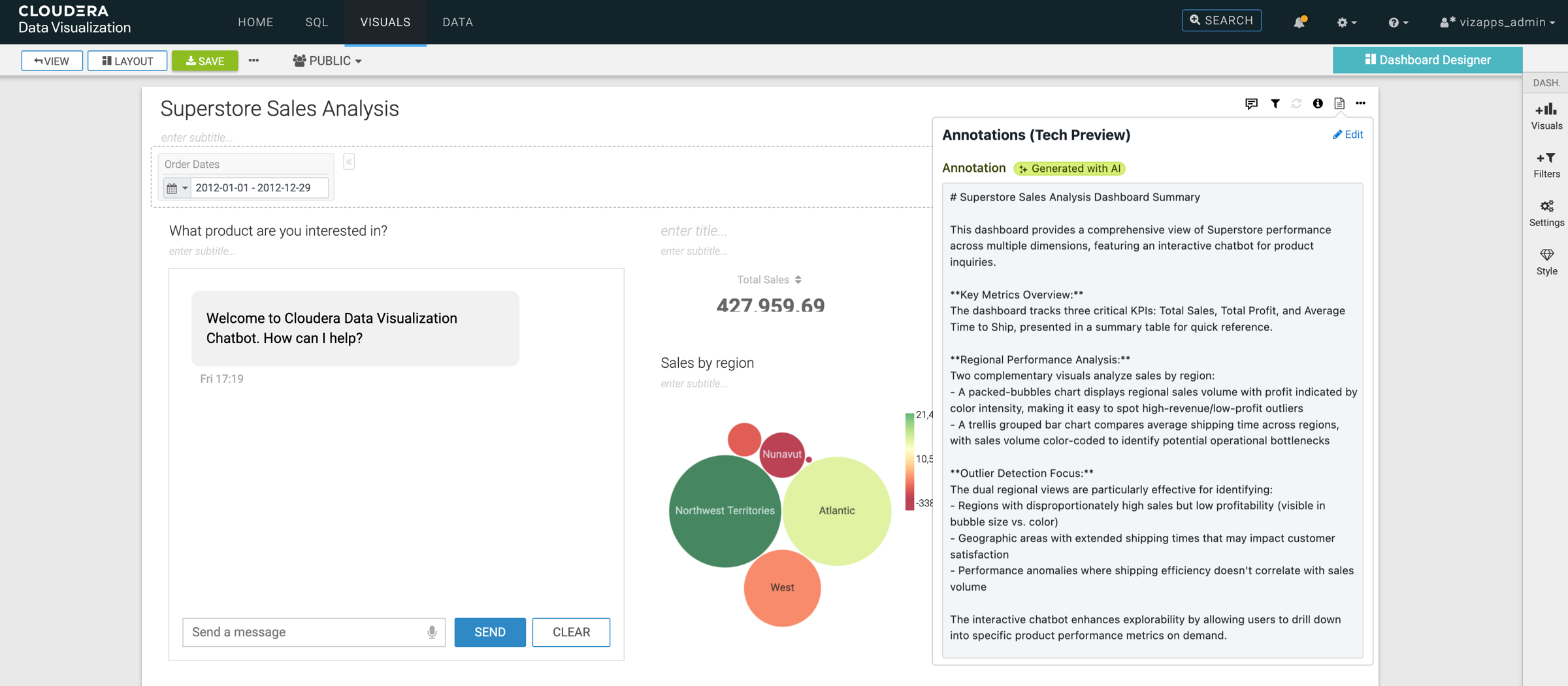
Task: Expand the gear settings menu in header
Action: [x=1347, y=22]
